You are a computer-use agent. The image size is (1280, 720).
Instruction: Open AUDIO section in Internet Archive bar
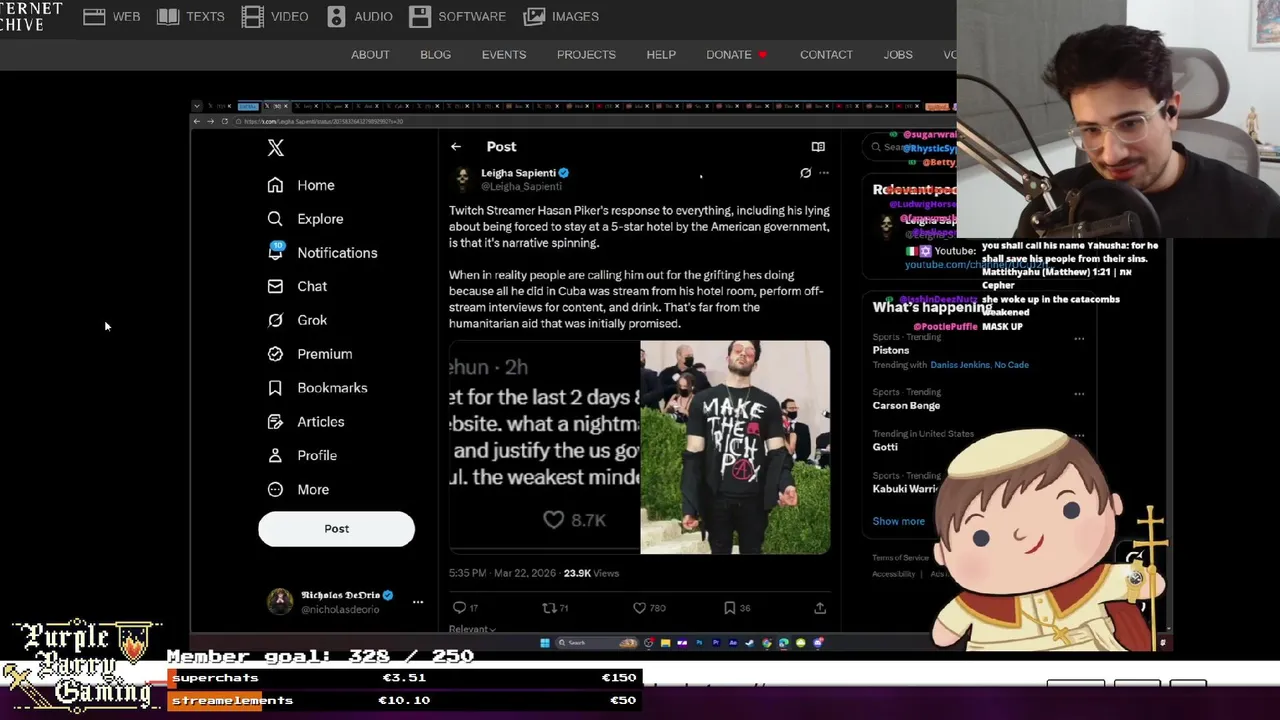point(359,16)
